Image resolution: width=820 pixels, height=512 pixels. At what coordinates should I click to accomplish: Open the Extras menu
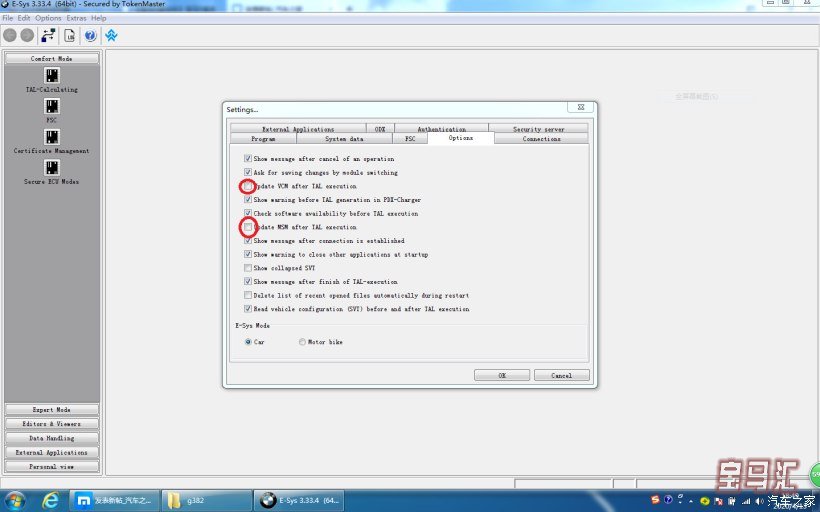[76, 18]
